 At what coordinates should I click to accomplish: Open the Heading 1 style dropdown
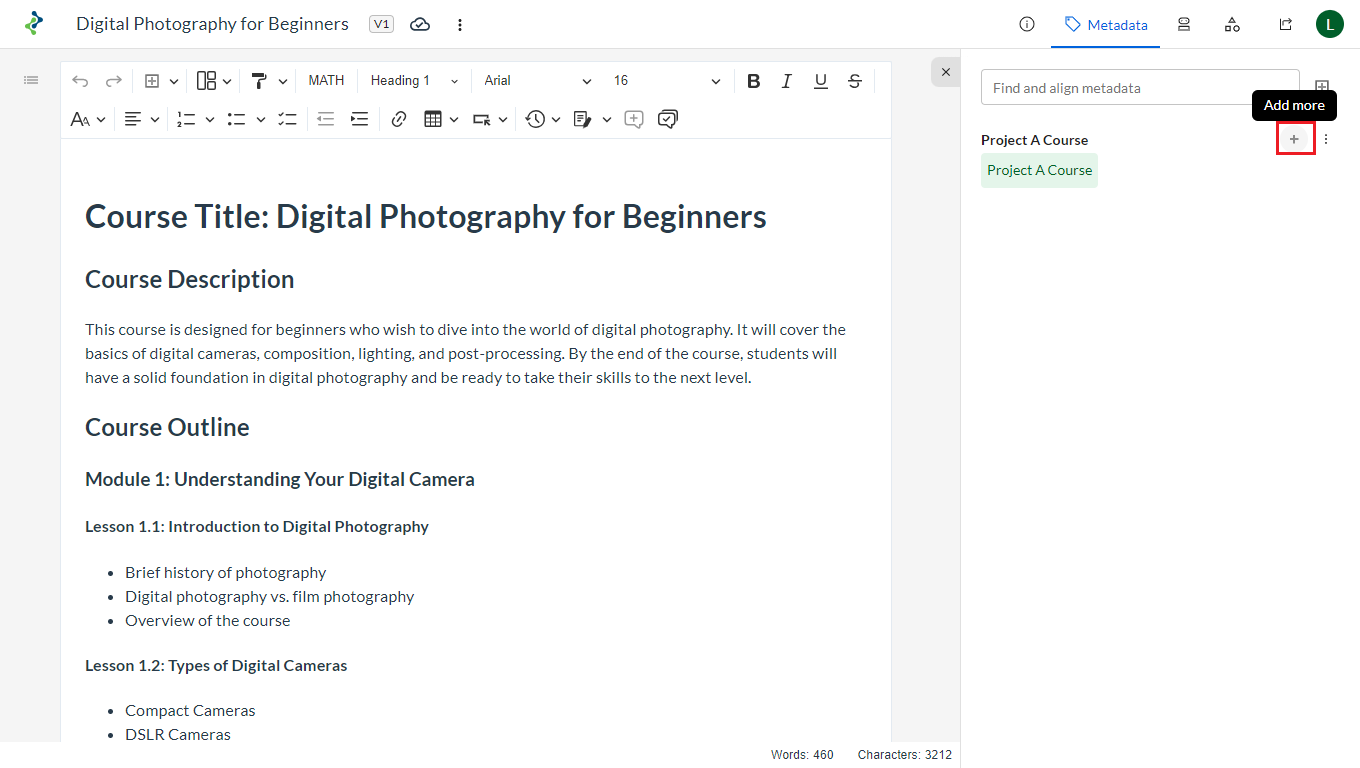pyautogui.click(x=414, y=81)
